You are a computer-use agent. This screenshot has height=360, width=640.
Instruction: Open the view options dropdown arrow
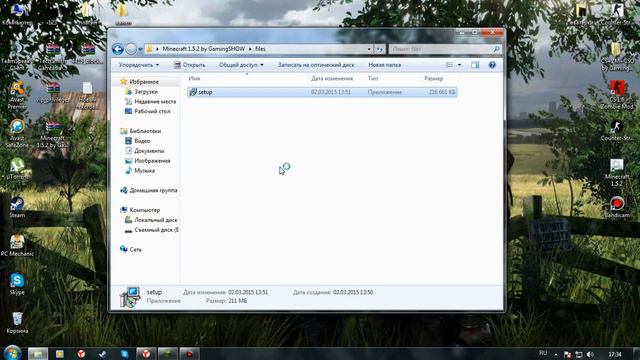(x=459, y=65)
